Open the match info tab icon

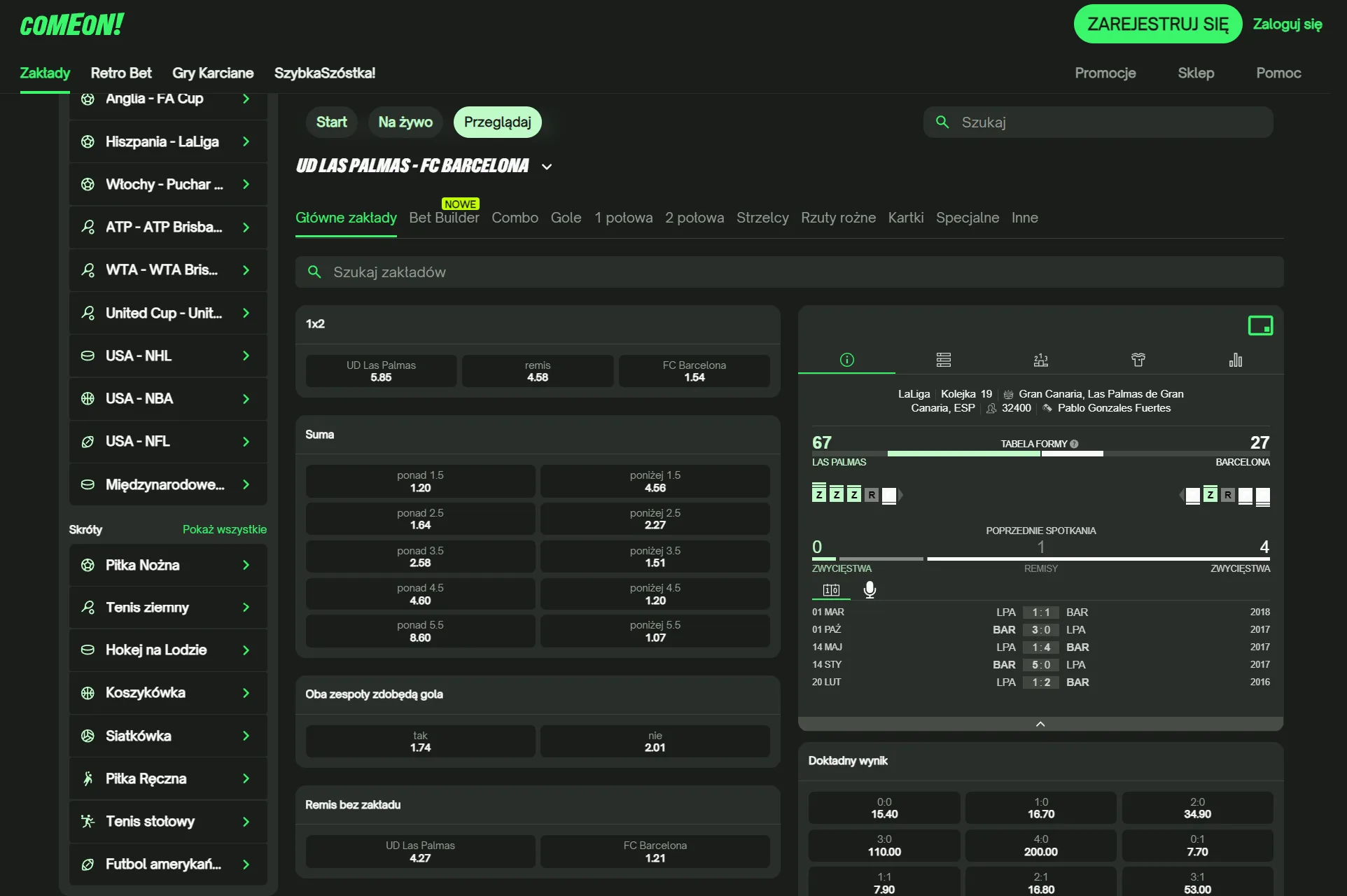pyautogui.click(x=846, y=360)
